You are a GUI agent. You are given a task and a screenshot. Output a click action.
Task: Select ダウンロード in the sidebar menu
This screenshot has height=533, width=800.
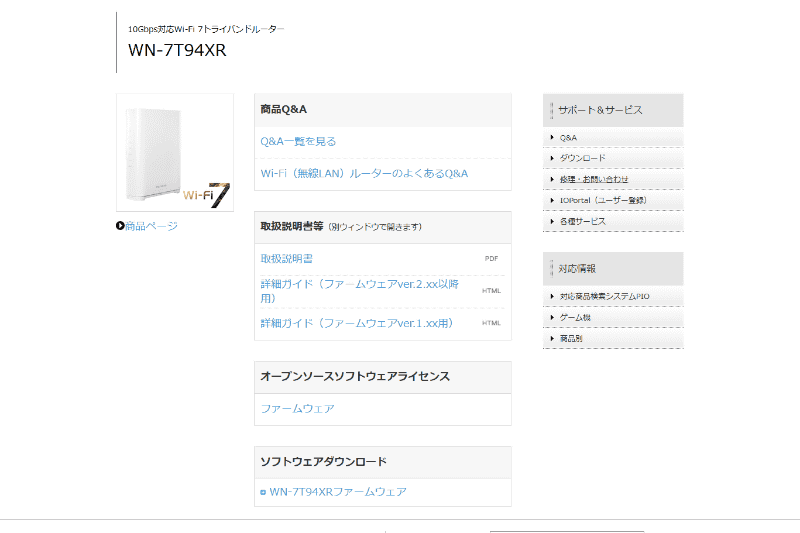click(582, 158)
